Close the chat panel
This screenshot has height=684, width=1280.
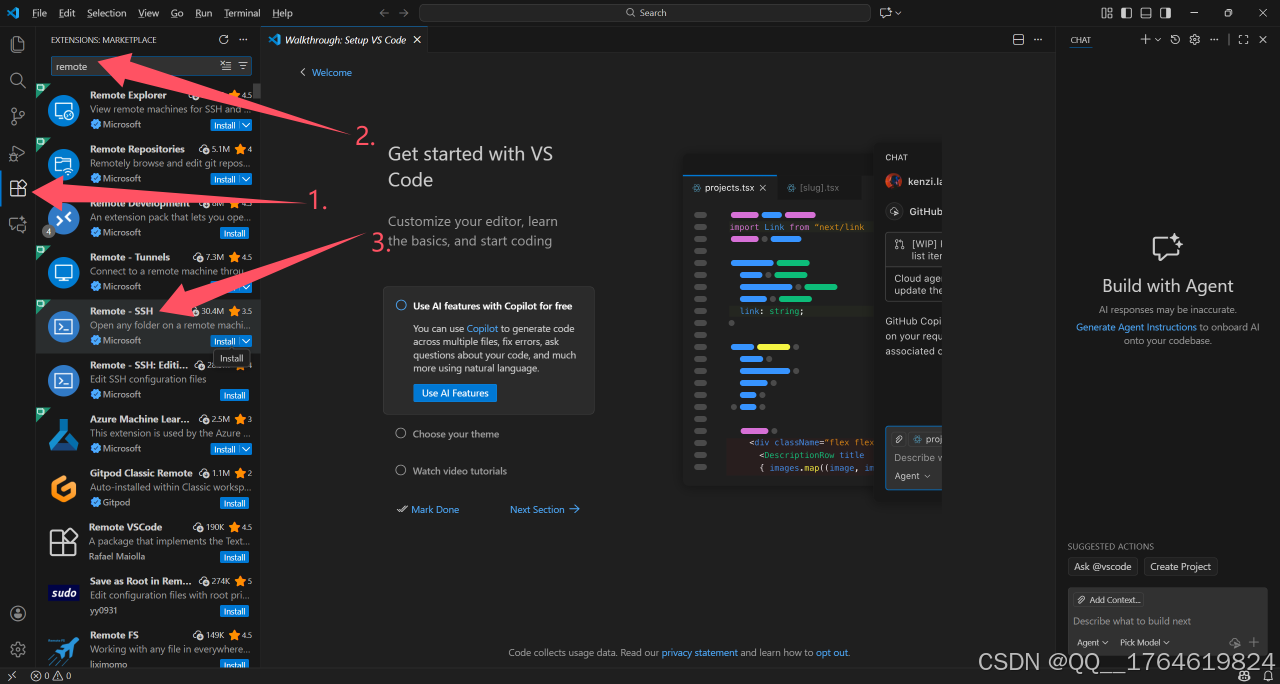(1262, 40)
